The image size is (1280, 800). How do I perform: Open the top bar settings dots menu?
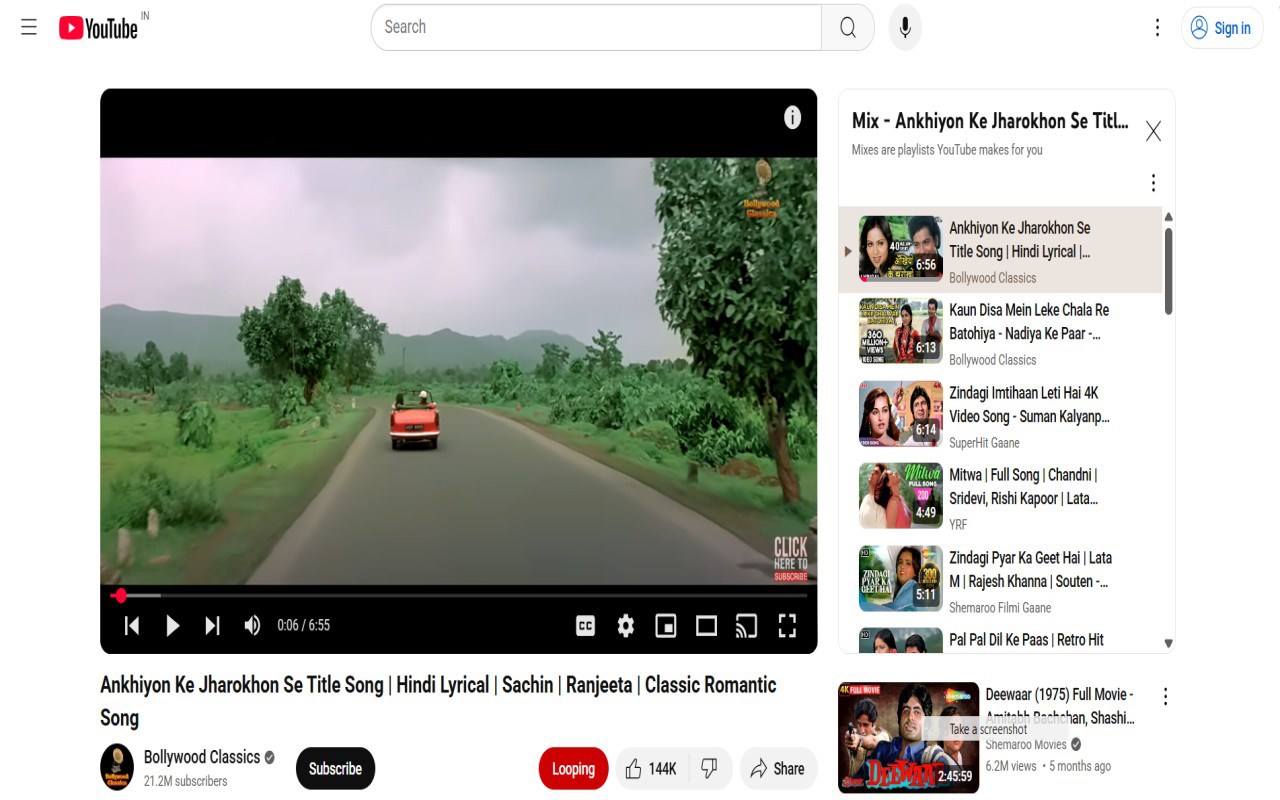pos(1157,28)
